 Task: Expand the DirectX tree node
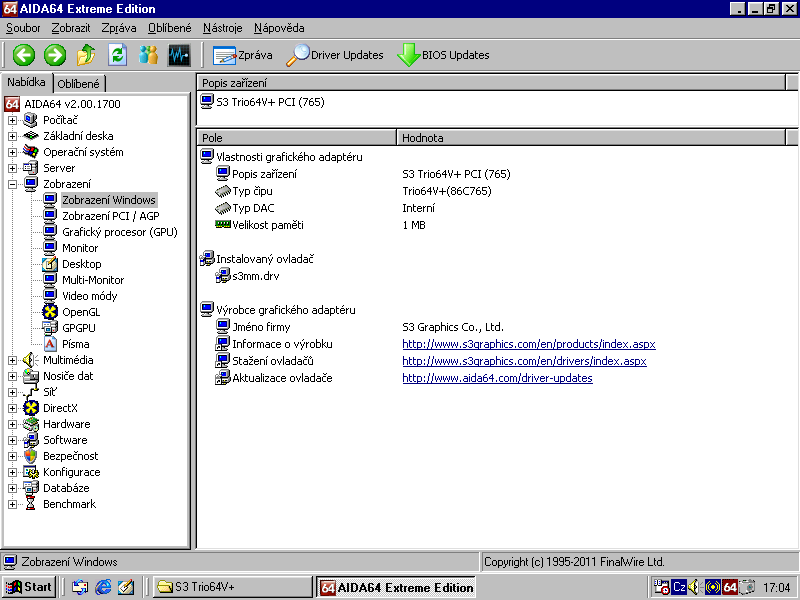click(13, 408)
